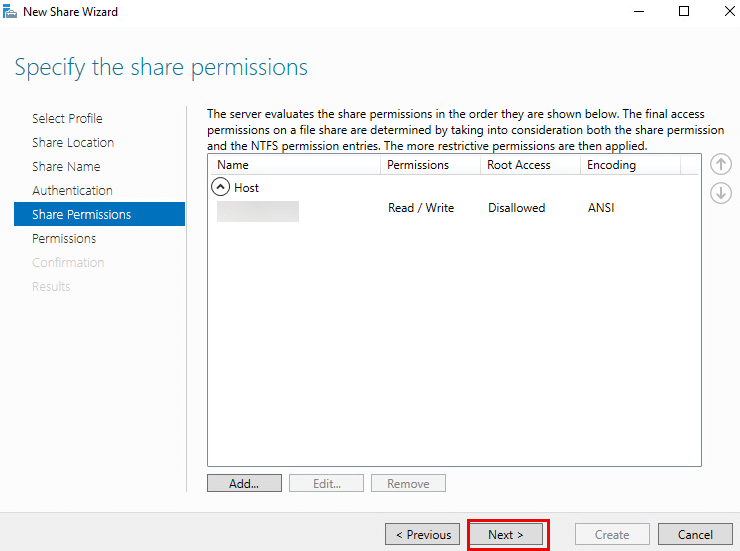Screen dimensions: 740x551
Task: Sort by Permissions column header
Action: tap(418, 165)
